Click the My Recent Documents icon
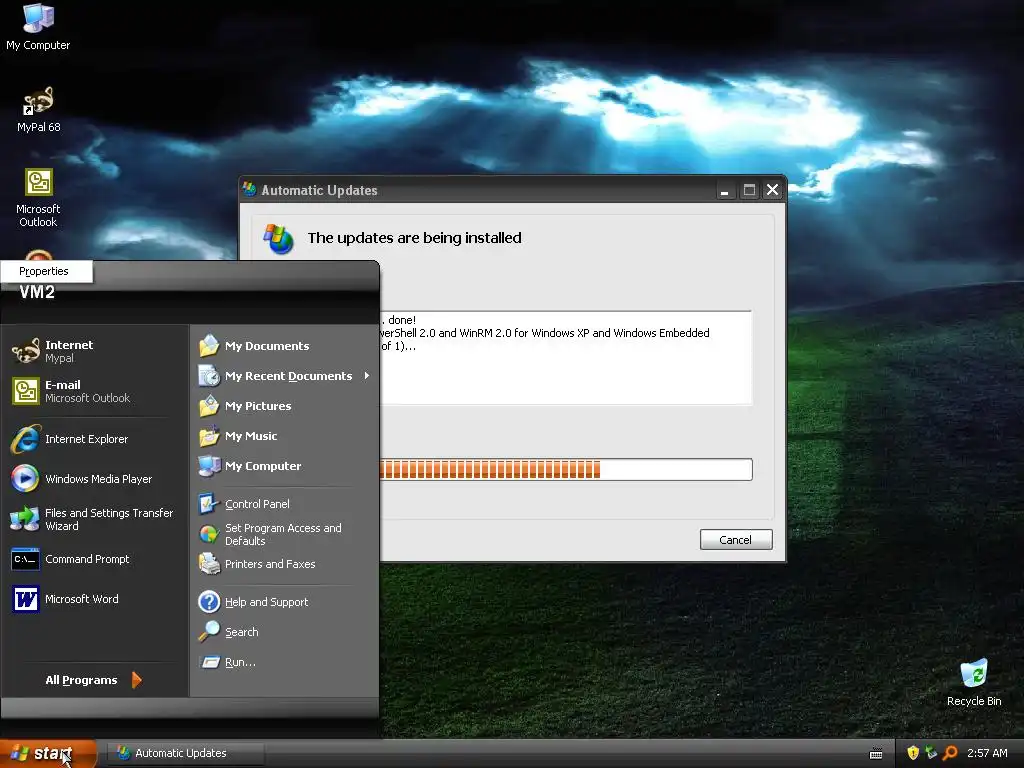The image size is (1024, 768). click(x=210, y=376)
